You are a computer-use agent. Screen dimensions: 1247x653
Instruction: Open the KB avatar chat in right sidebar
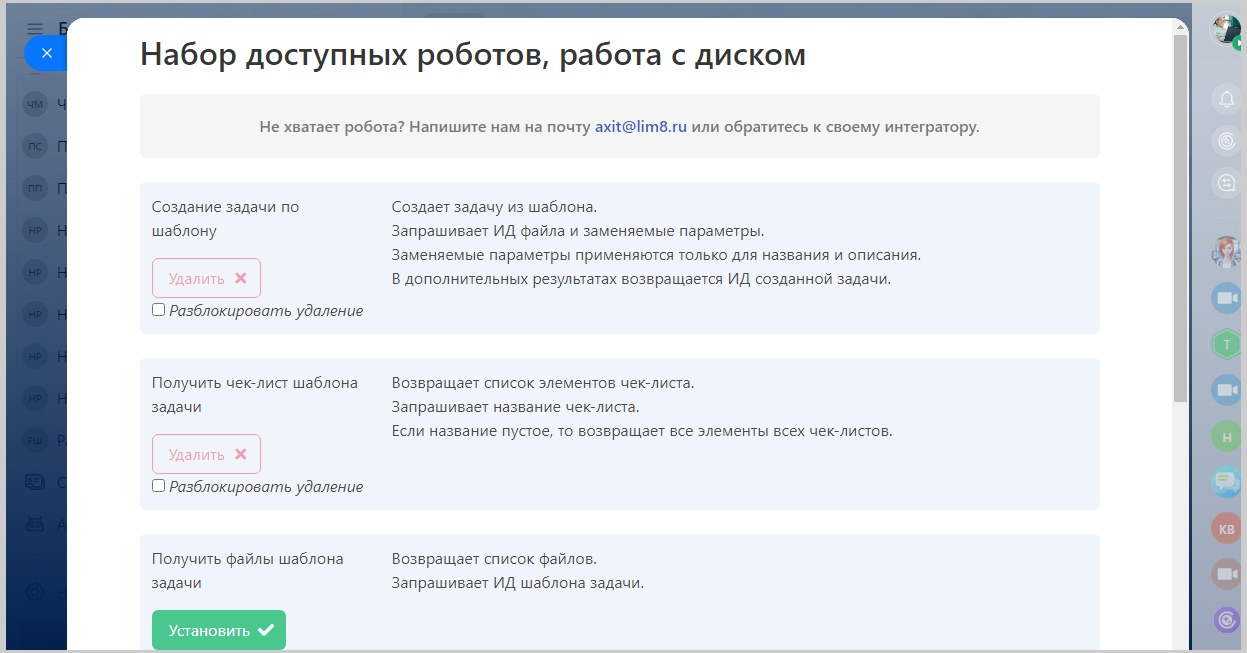(x=1226, y=528)
